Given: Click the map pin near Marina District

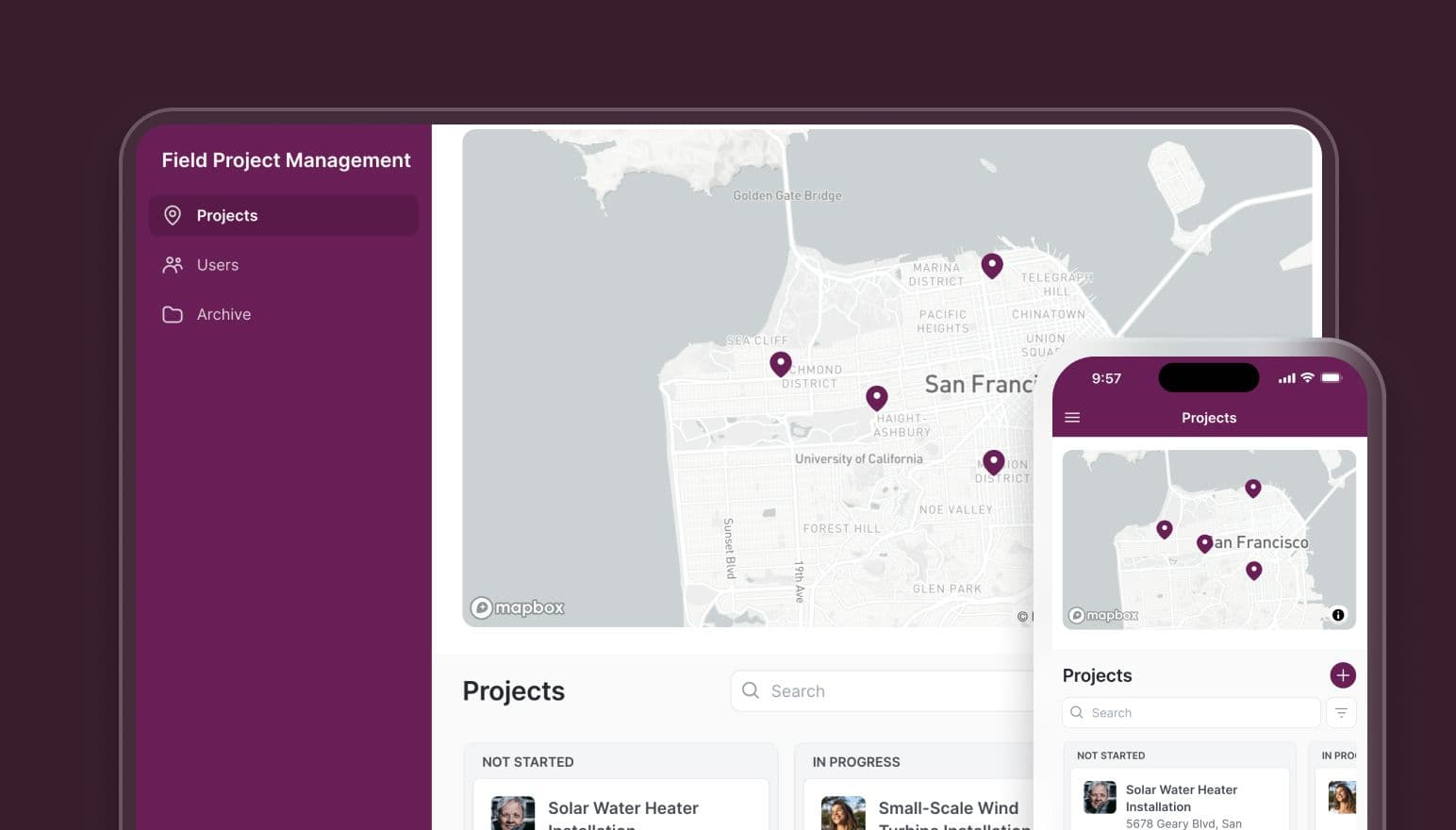Looking at the screenshot, I should (x=991, y=265).
